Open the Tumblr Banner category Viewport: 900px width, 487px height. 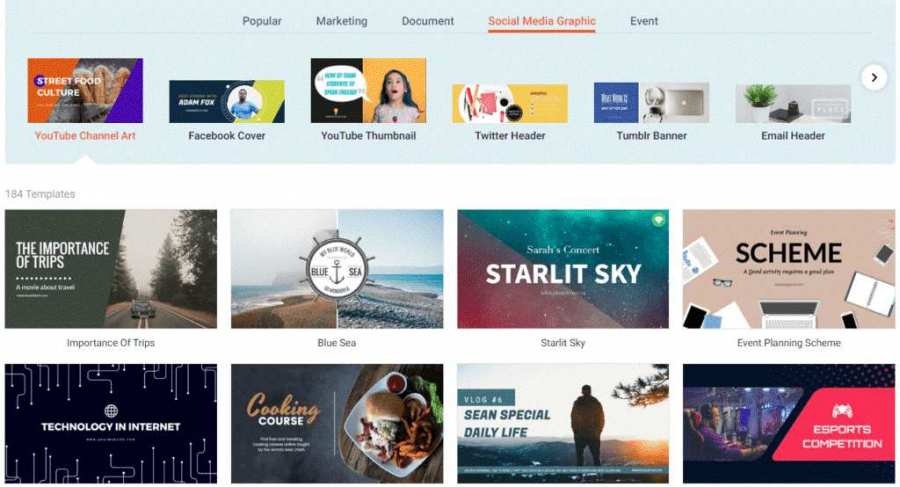point(651,102)
